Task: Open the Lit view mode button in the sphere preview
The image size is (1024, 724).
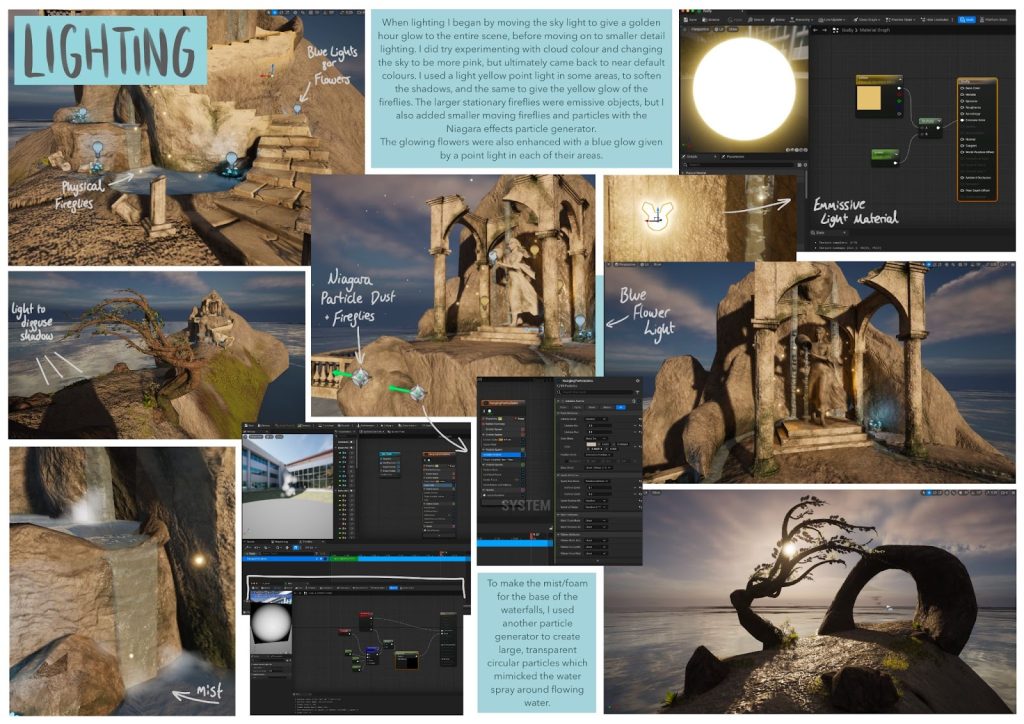Action: (718, 29)
